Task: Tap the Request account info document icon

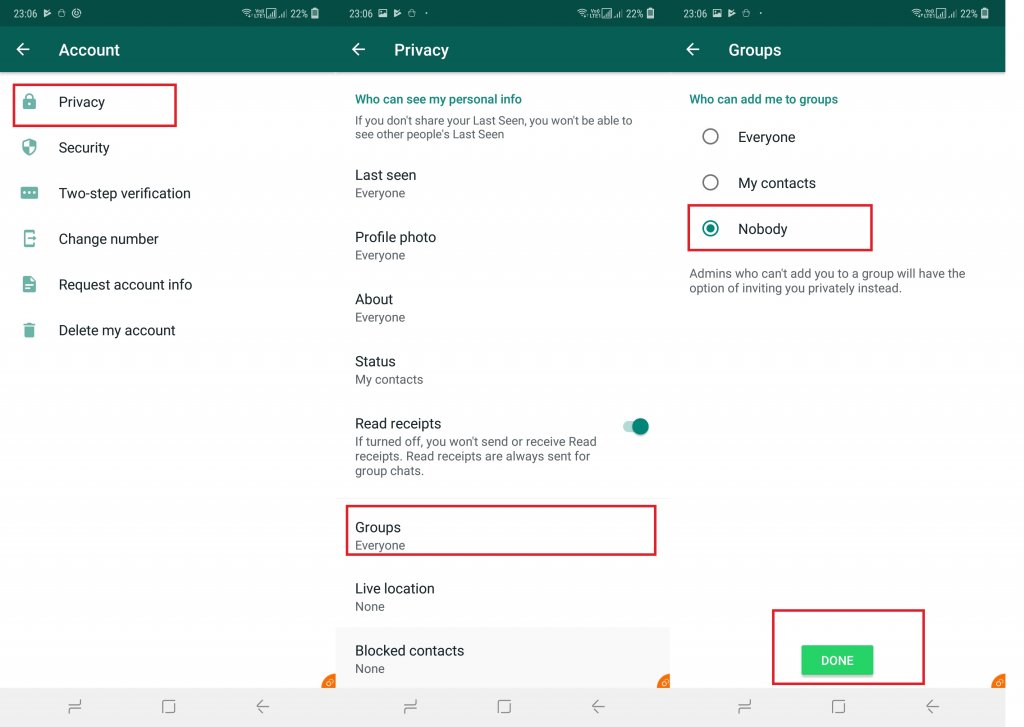Action: click(30, 285)
